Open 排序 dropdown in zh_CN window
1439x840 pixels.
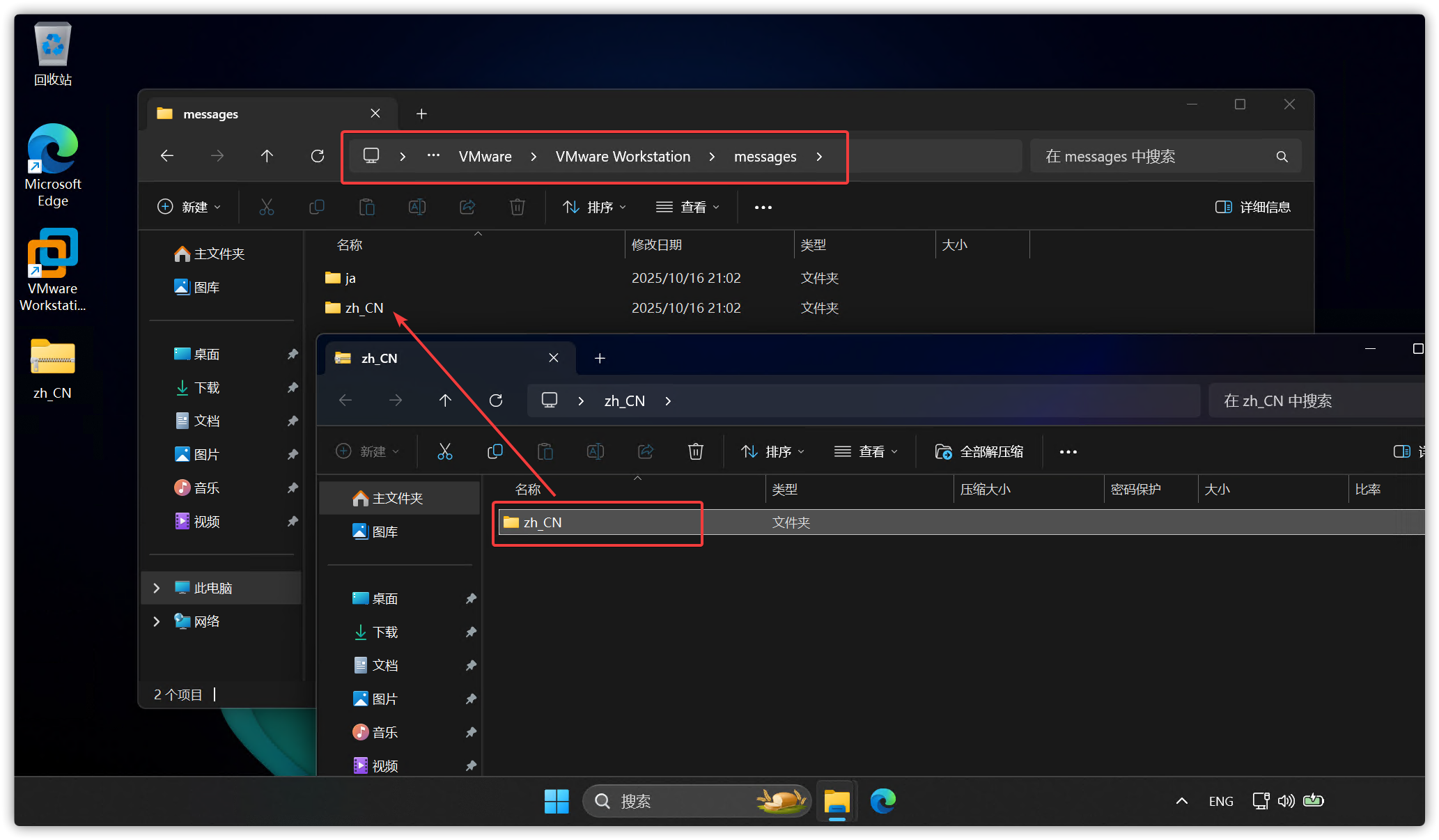[x=773, y=451]
